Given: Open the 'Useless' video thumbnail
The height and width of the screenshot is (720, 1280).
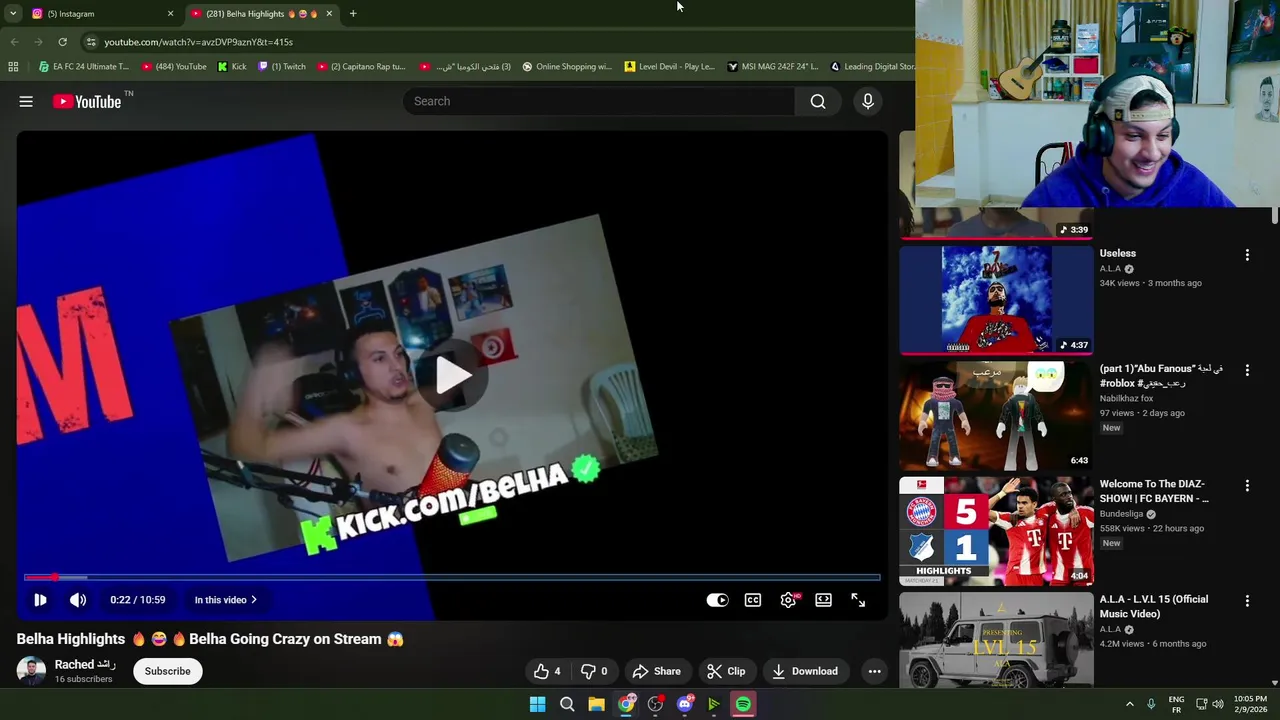Looking at the screenshot, I should click(x=996, y=300).
